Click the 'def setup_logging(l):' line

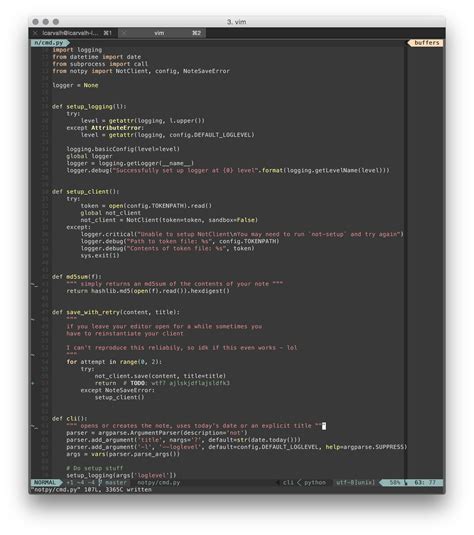pyautogui.click(x=89, y=107)
